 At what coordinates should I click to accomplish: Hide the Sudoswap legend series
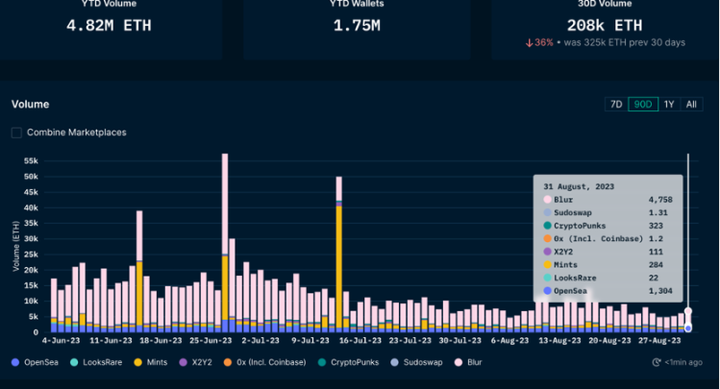416,362
